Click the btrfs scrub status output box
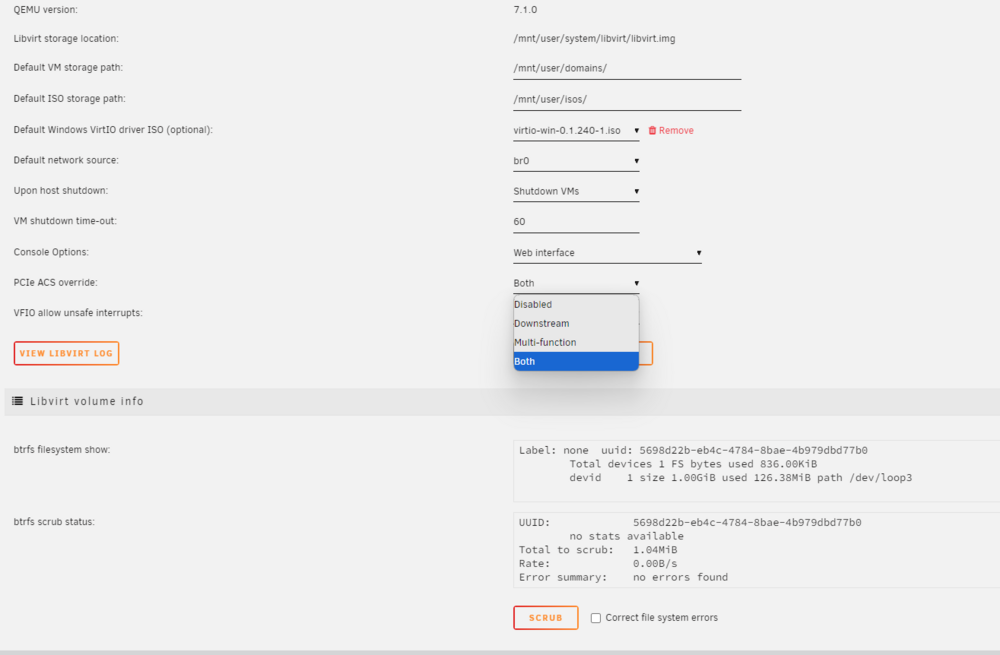 pos(756,550)
